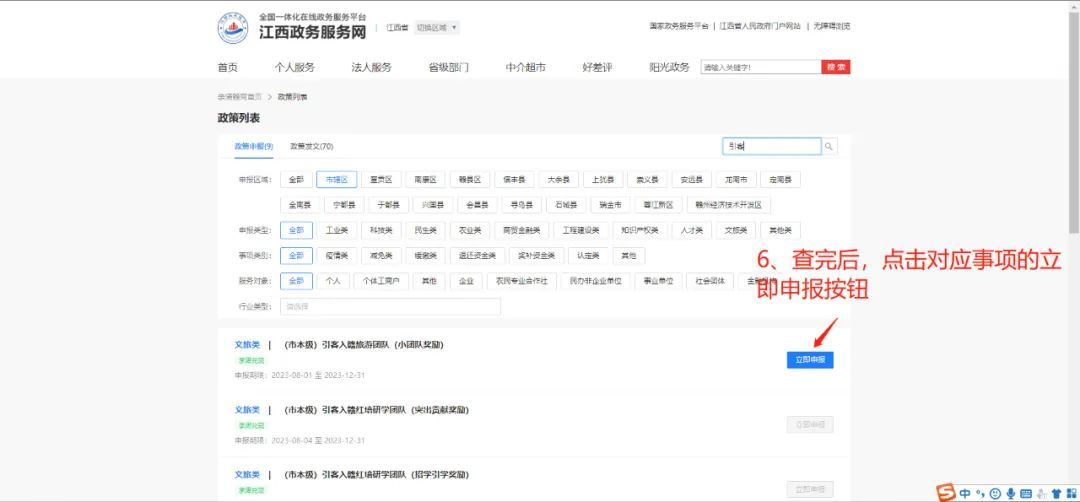Switch to the 政策发文(70) tab
Image resolution: width=1080 pixels, height=502 pixels.
click(311, 147)
